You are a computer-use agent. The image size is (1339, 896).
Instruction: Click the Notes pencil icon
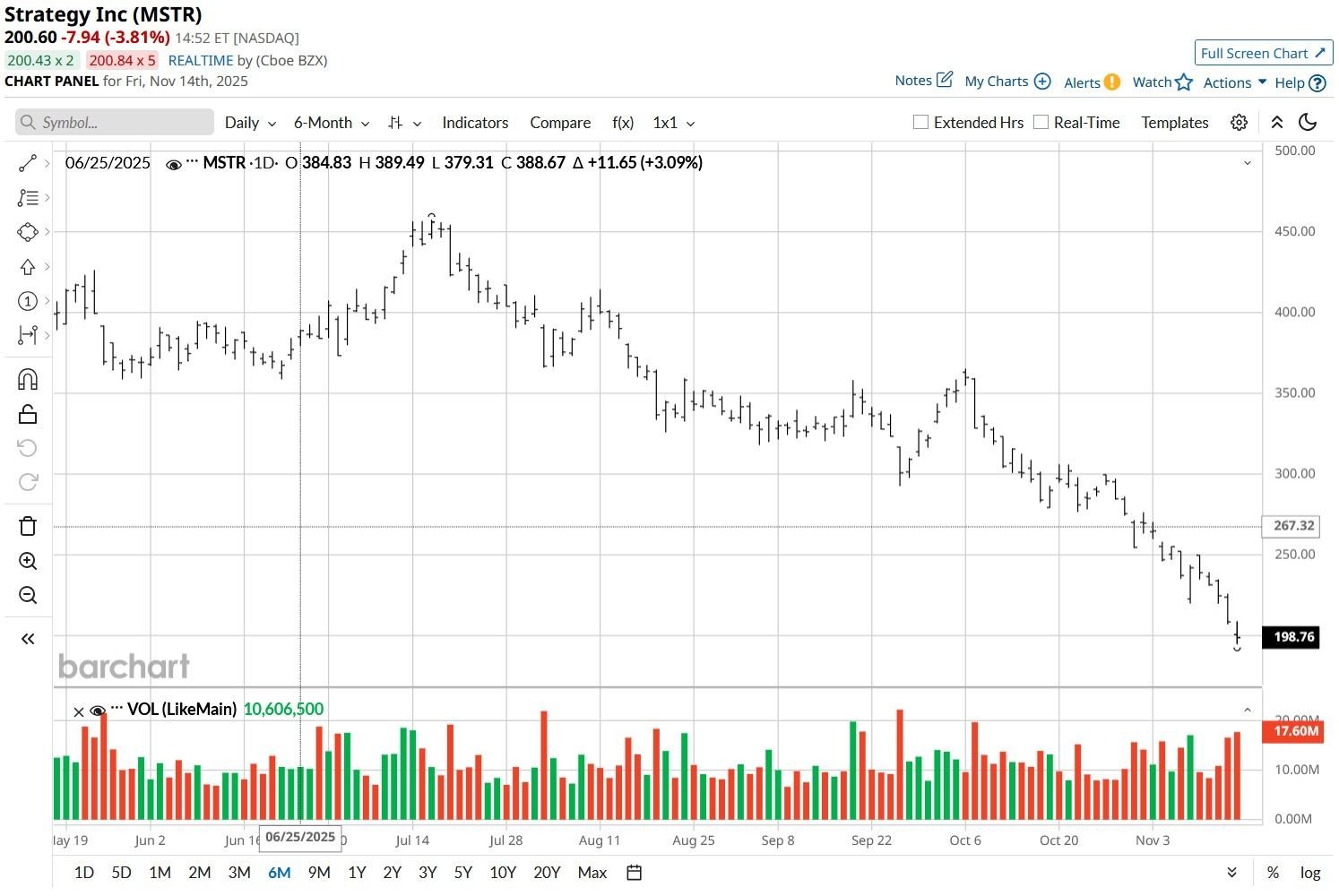coord(945,80)
